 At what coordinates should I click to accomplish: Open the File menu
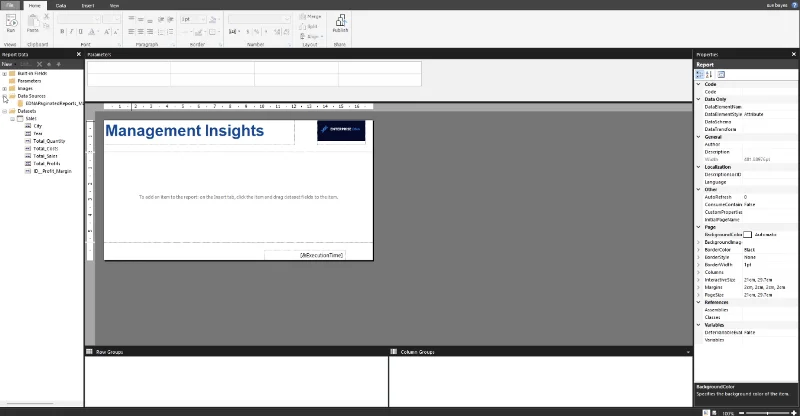coord(10,5)
